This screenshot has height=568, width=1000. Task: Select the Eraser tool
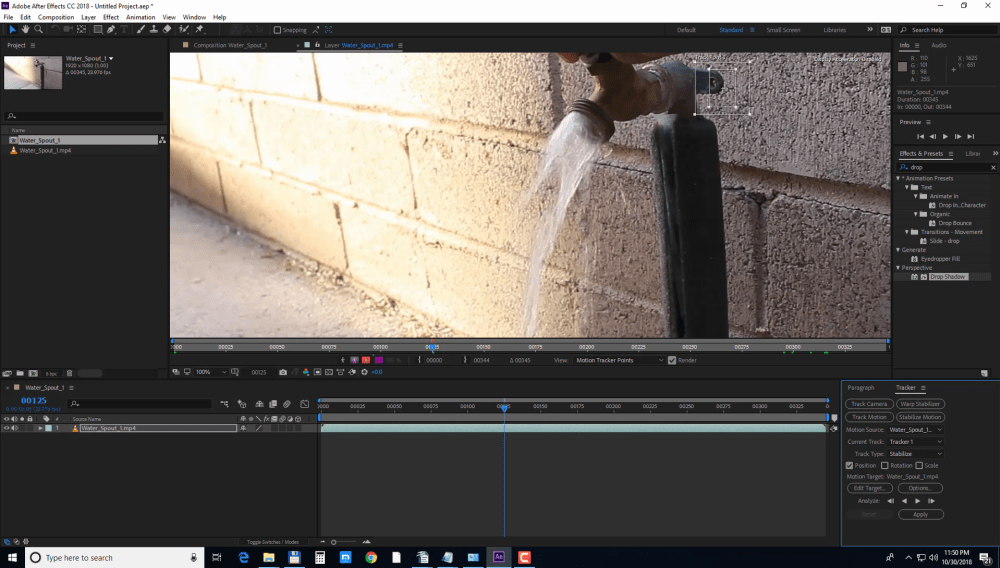click(167, 29)
